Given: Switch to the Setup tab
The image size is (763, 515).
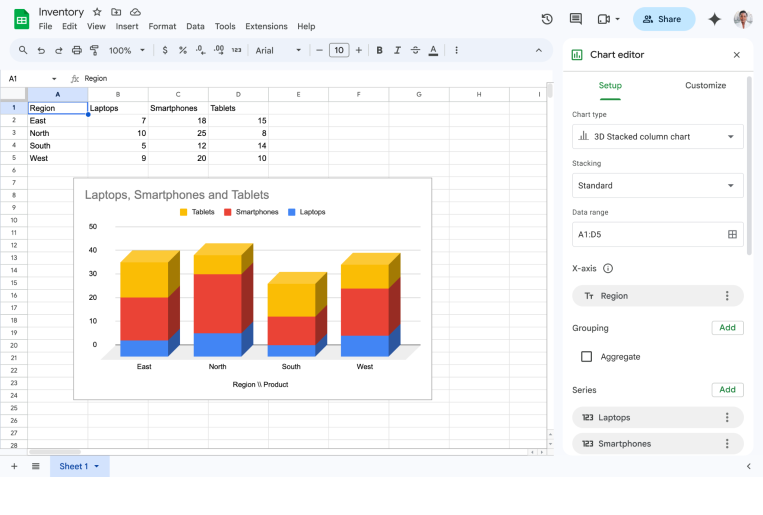Looking at the screenshot, I should (x=610, y=85).
